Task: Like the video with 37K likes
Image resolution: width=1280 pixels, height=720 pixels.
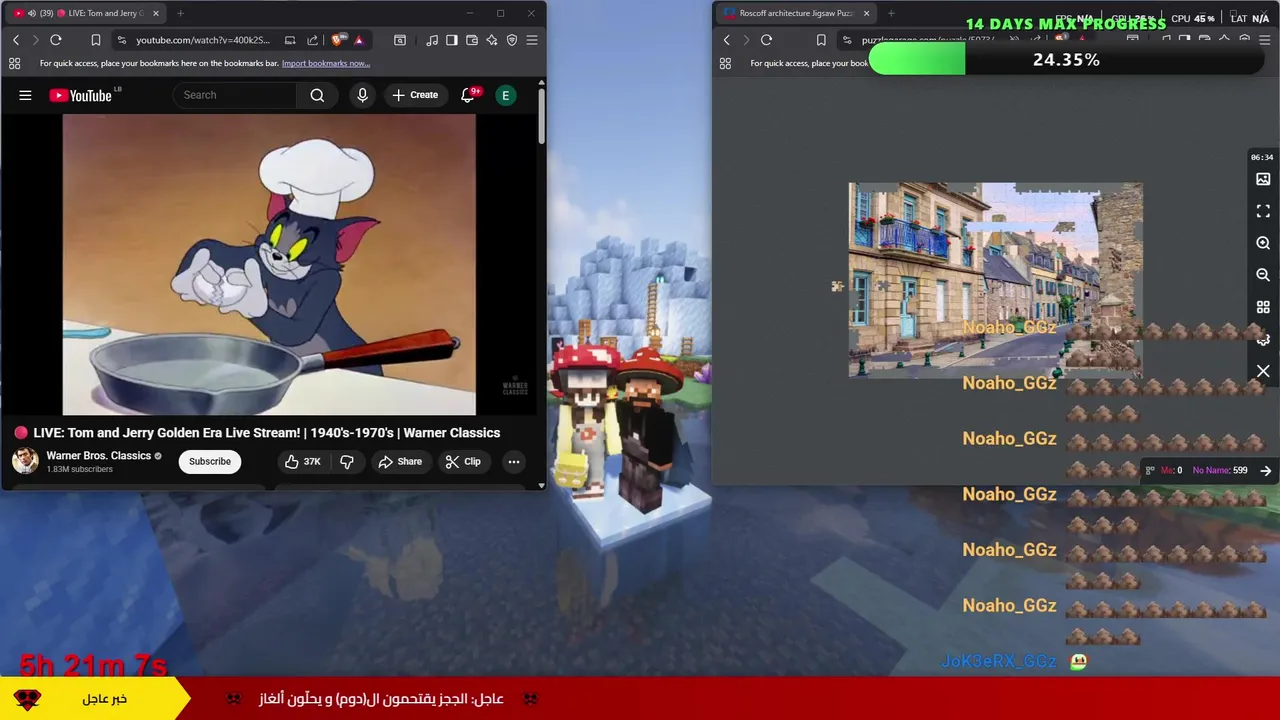Action: (303, 461)
